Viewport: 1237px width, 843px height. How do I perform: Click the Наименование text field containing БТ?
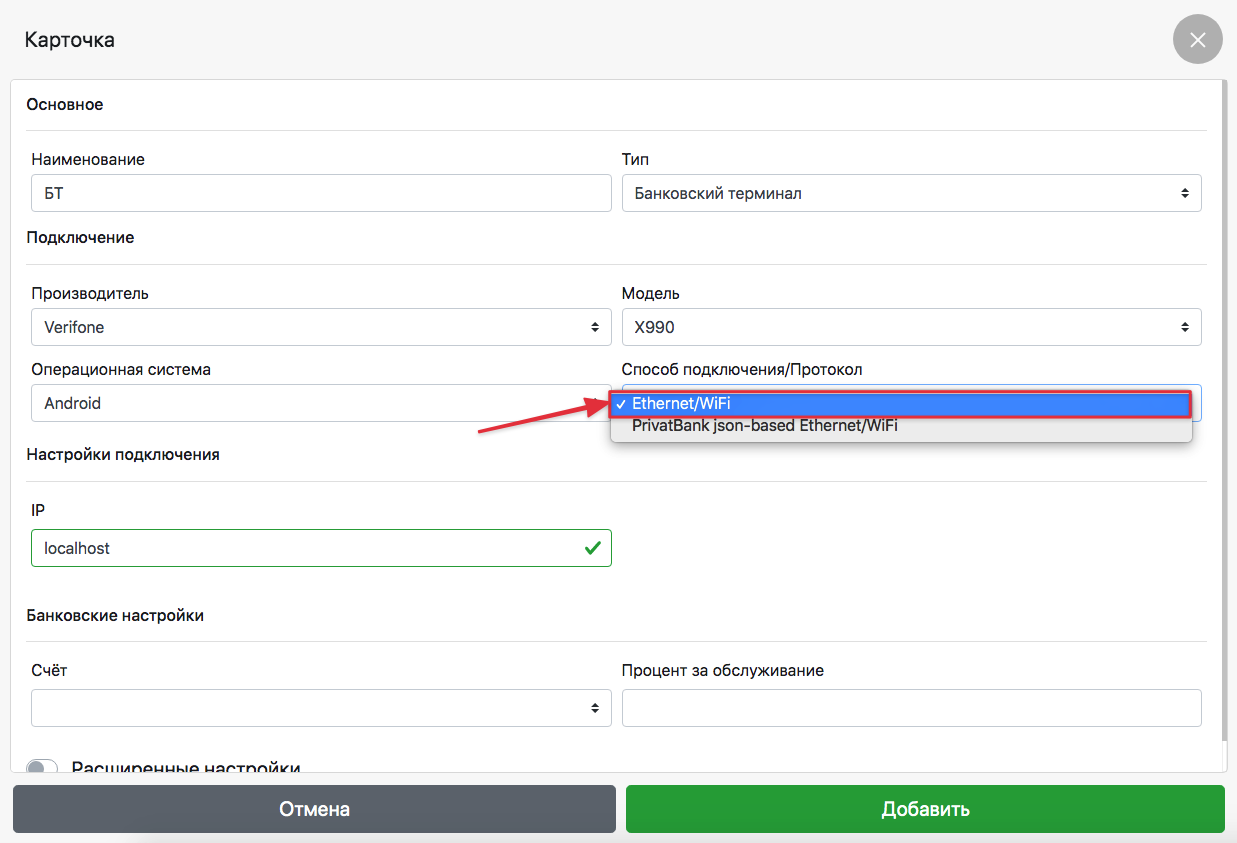[x=320, y=193]
